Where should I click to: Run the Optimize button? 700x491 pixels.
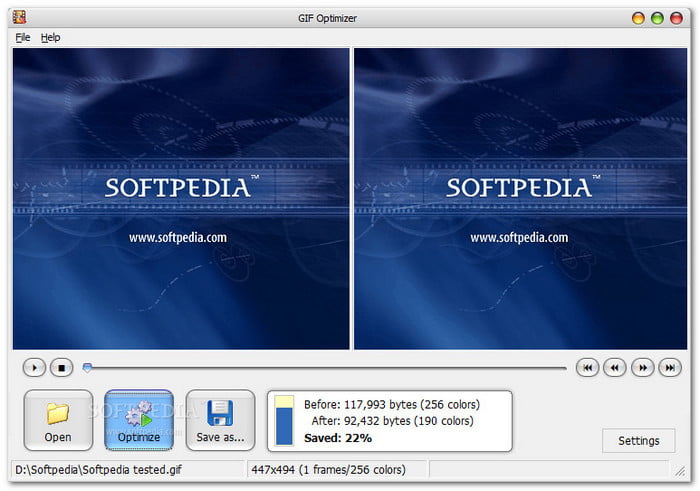(139, 420)
